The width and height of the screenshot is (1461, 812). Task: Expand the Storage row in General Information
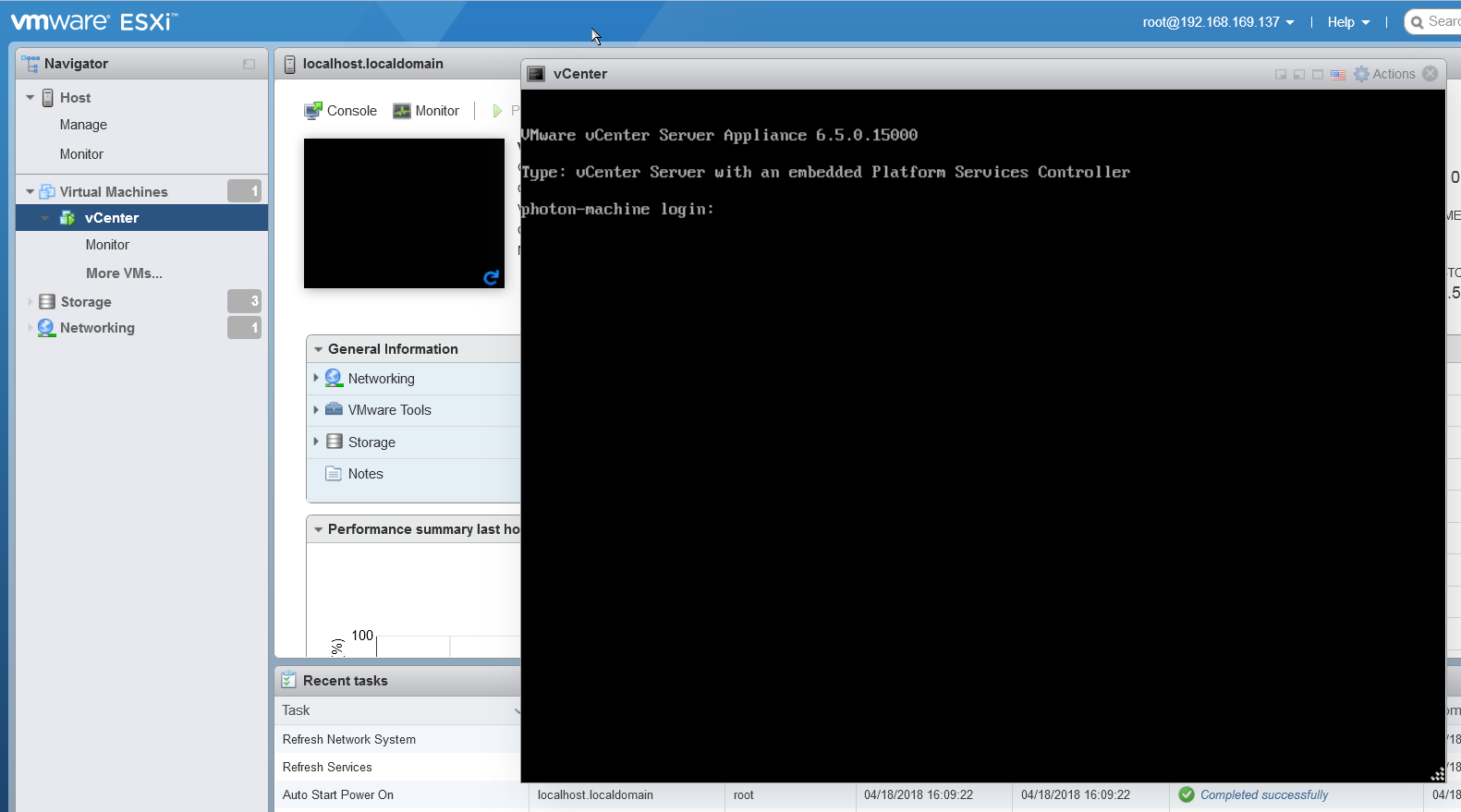[x=316, y=442]
